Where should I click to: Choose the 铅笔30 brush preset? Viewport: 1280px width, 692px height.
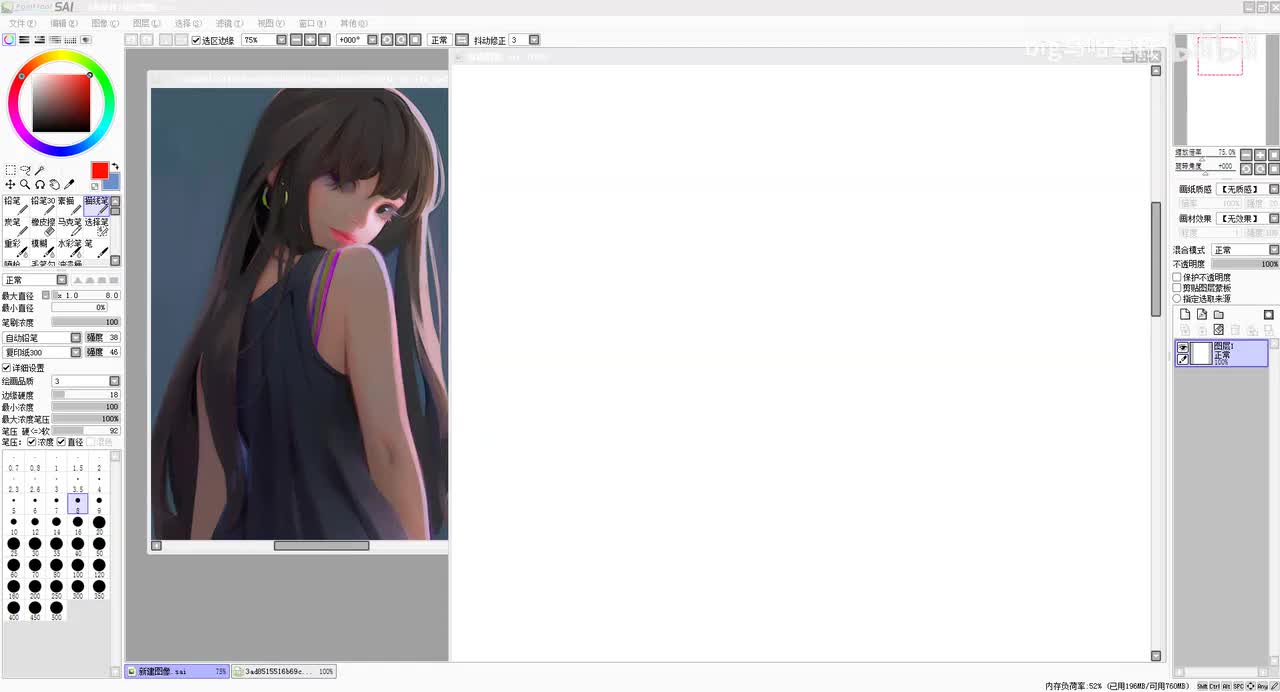click(42, 206)
